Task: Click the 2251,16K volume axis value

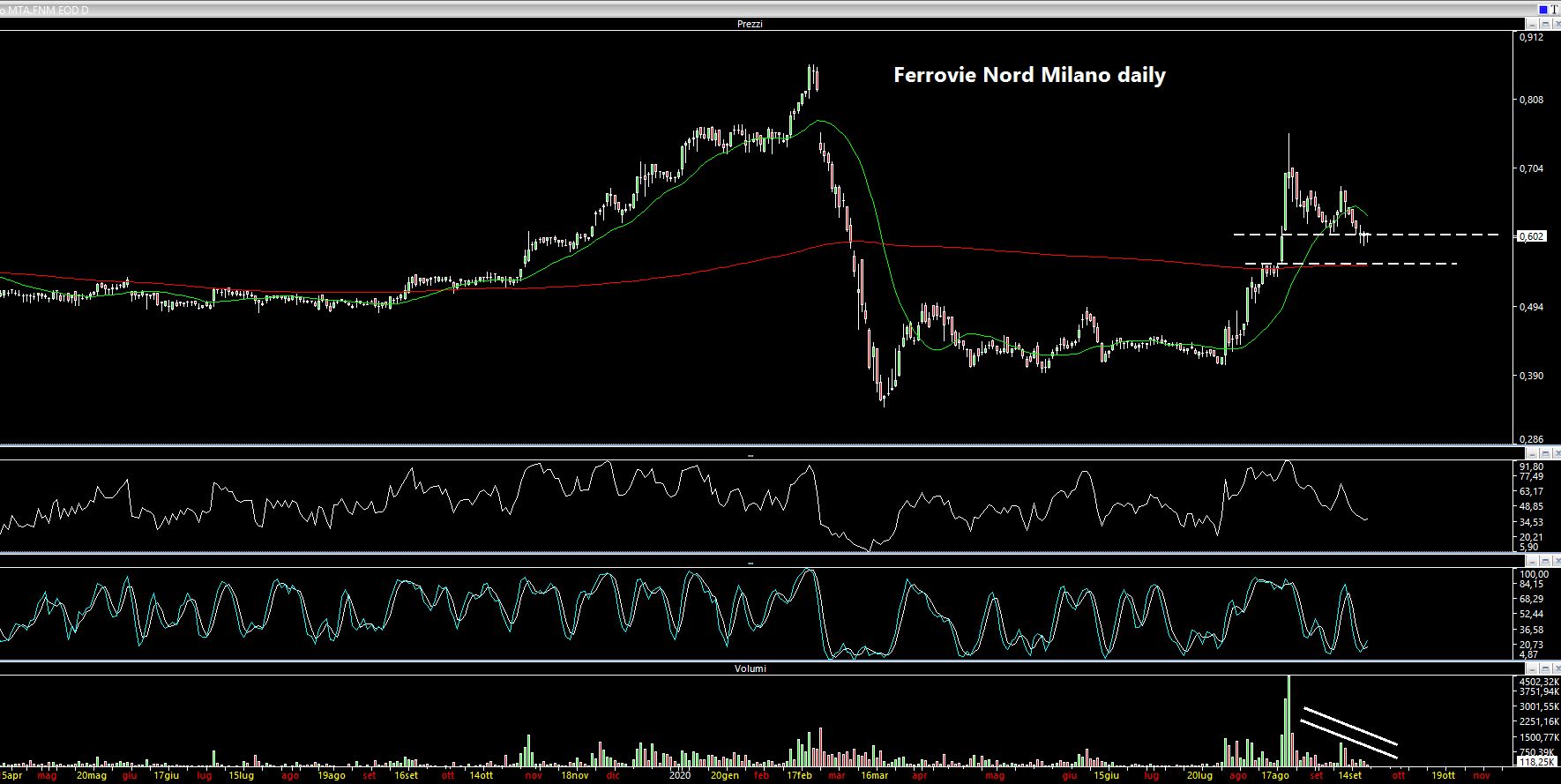Action: pyautogui.click(x=1538, y=721)
